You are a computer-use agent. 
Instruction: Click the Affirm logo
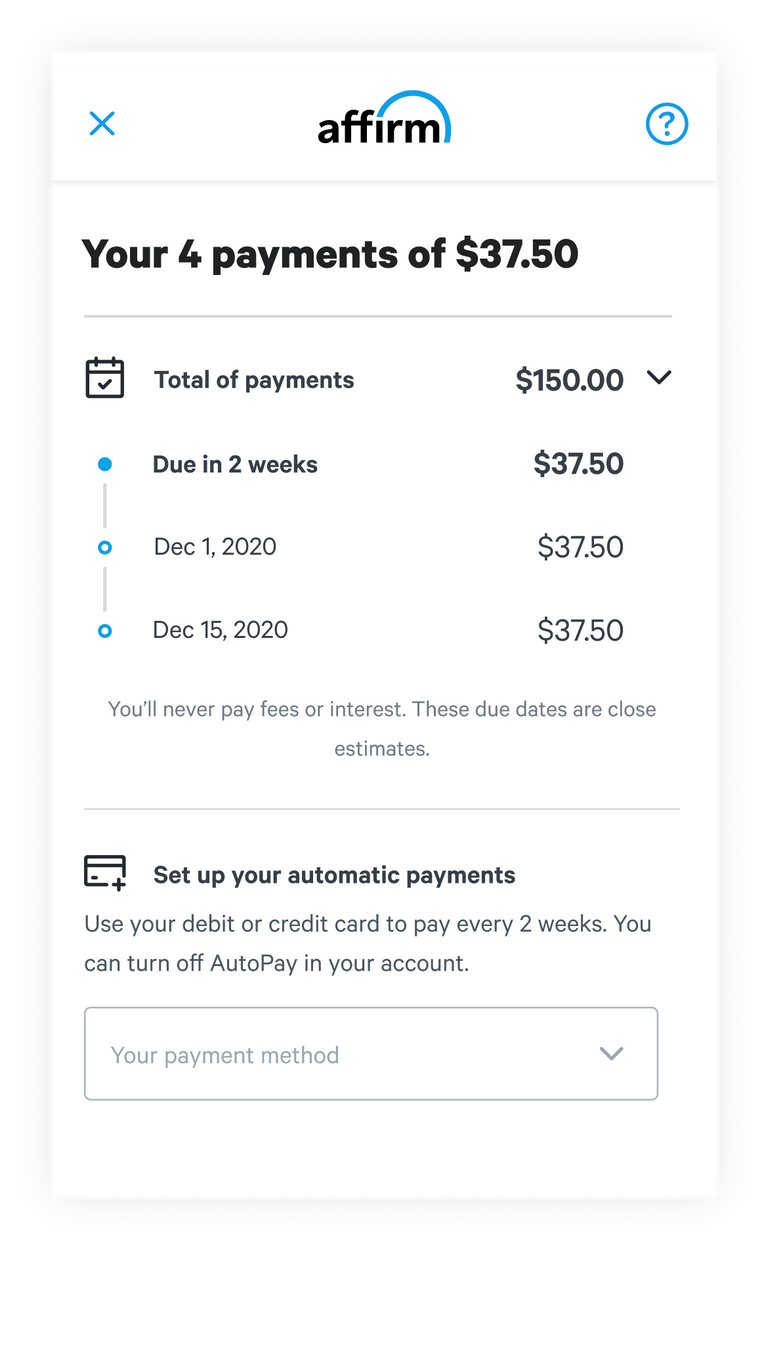(x=384, y=119)
